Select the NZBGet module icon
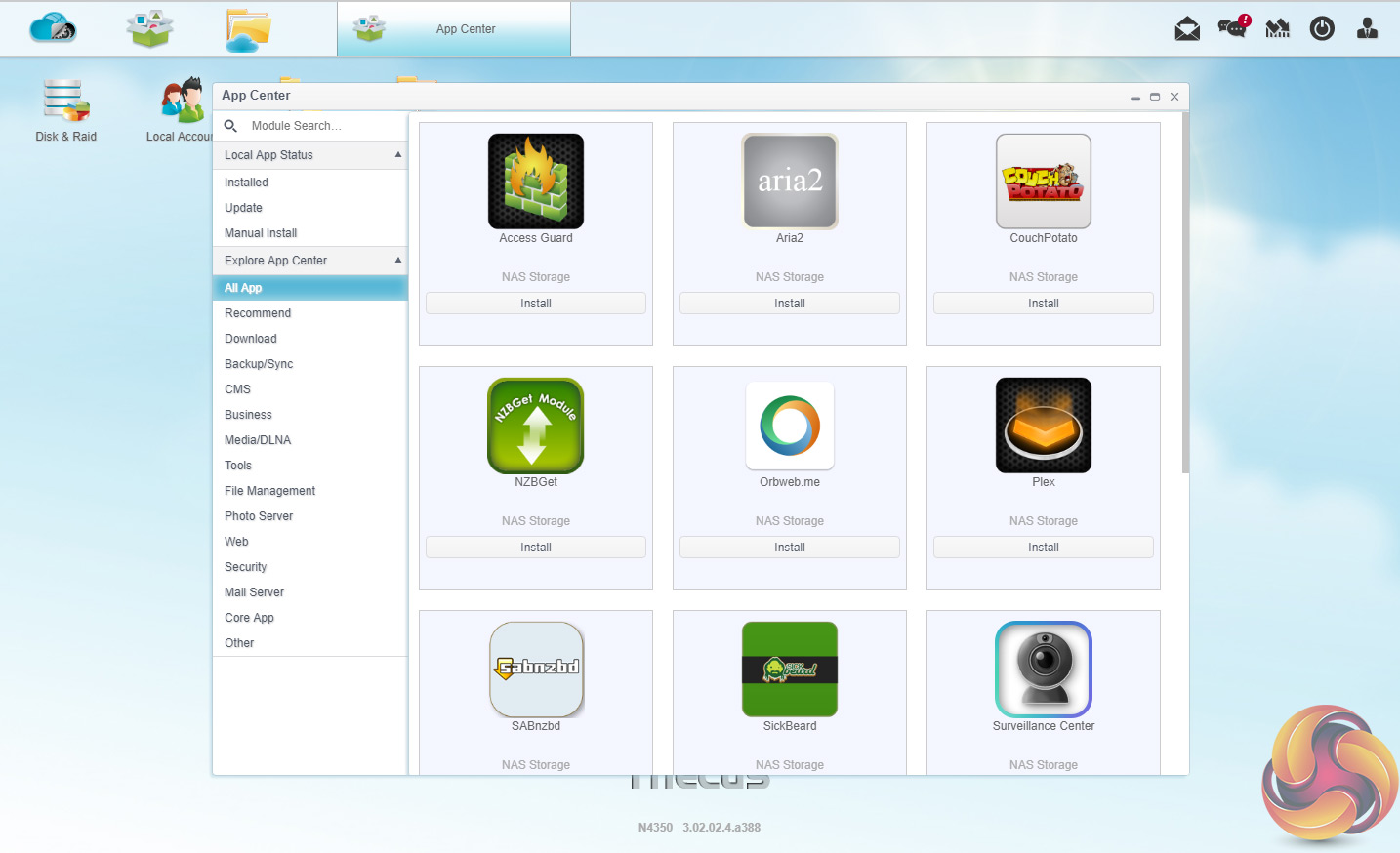 pyautogui.click(x=536, y=426)
